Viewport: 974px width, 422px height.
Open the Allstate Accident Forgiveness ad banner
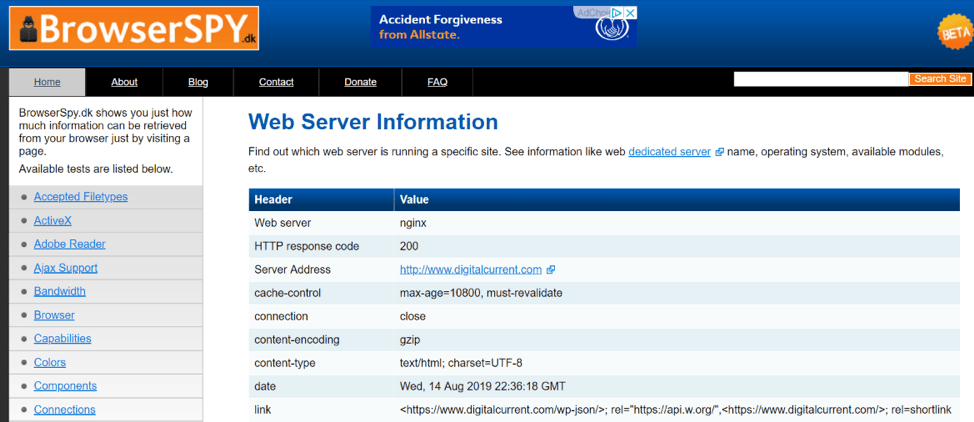(x=504, y=27)
